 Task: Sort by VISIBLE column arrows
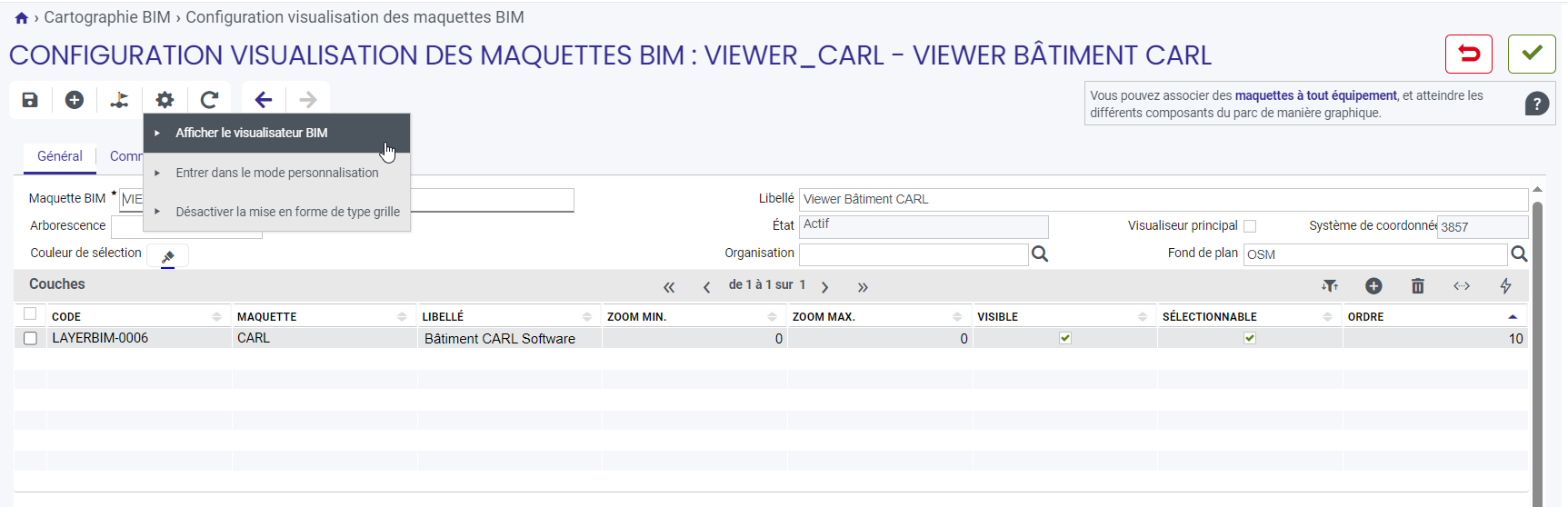pos(1143,316)
